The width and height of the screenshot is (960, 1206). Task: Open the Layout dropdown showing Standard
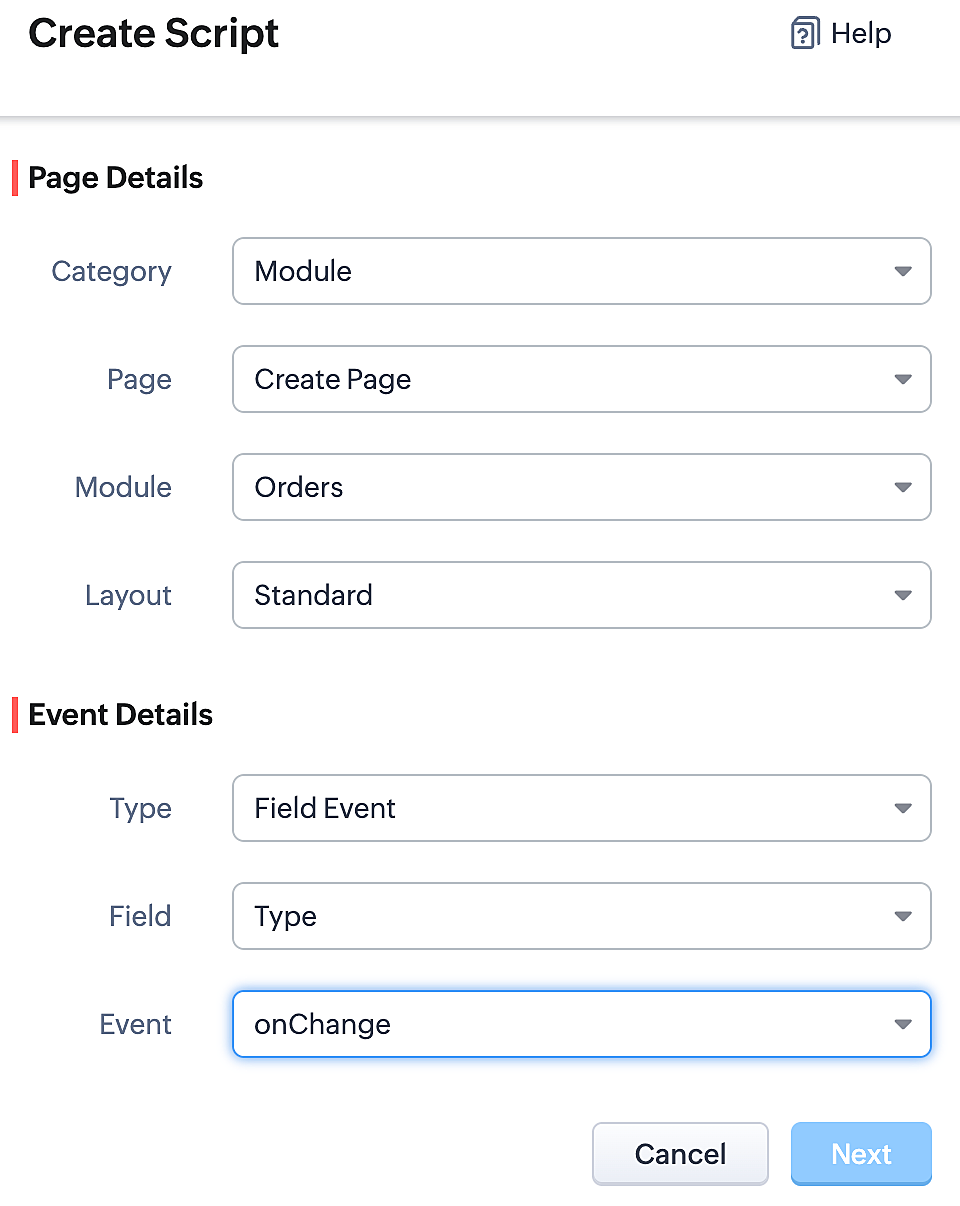580,595
